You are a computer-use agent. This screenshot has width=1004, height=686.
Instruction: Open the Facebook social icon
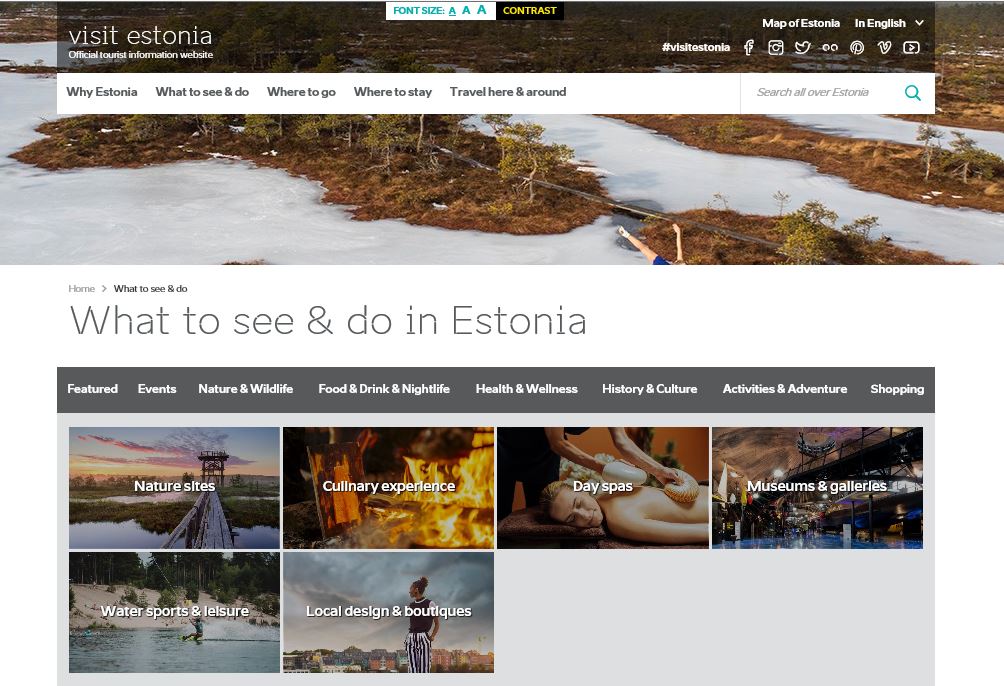(749, 47)
